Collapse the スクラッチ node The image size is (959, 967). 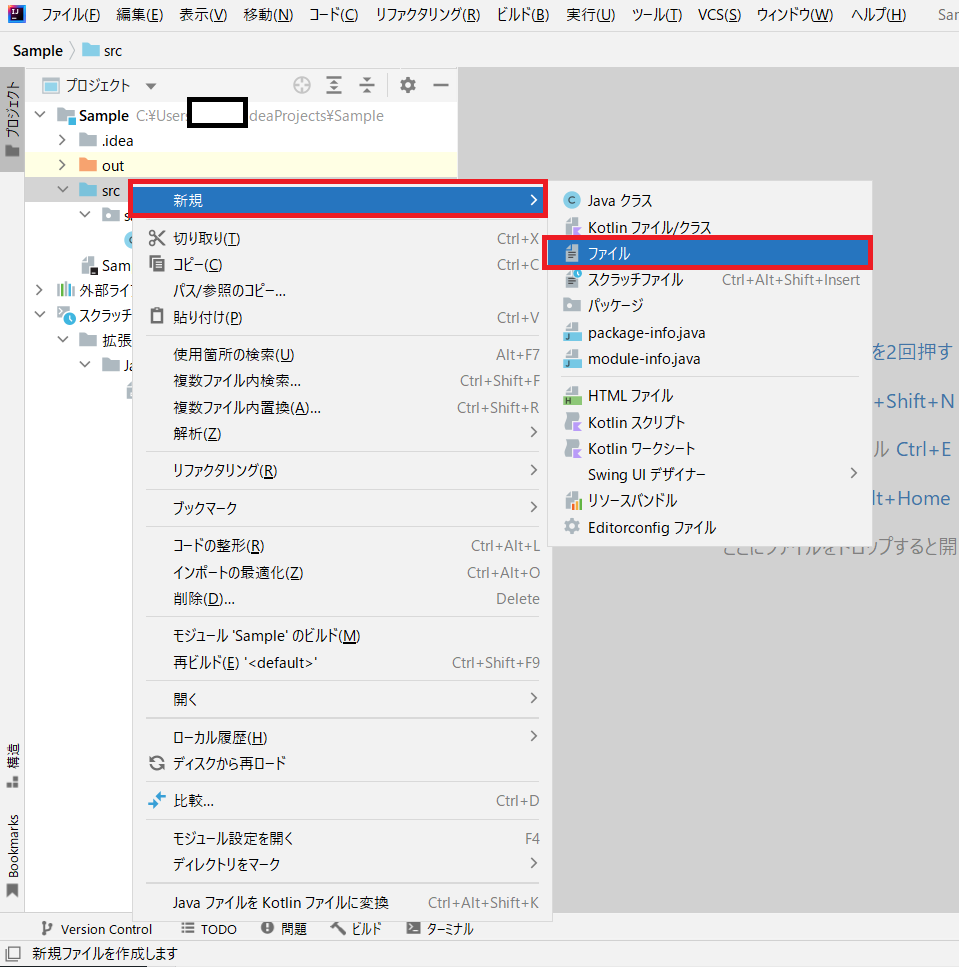point(40,315)
